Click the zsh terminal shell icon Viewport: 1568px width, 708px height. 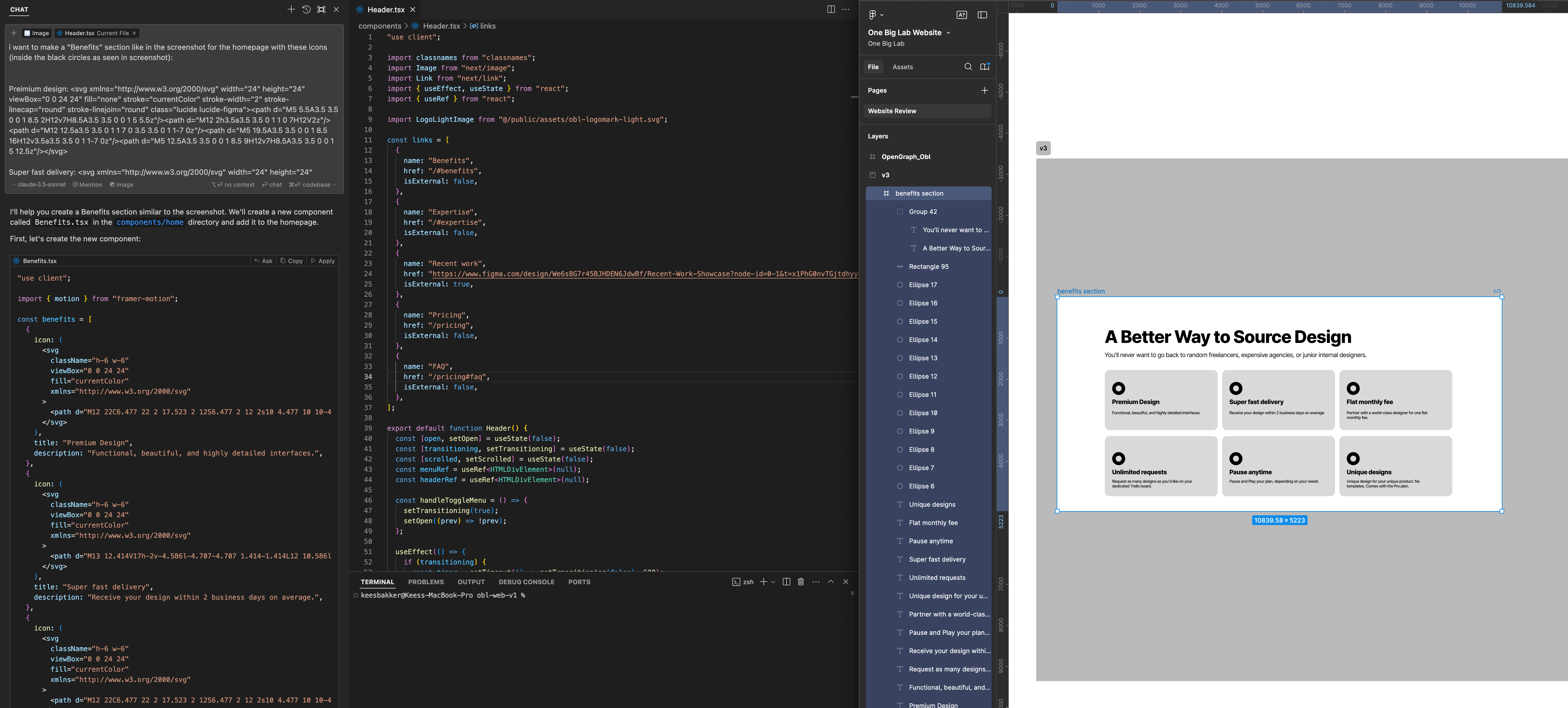pyautogui.click(x=736, y=582)
